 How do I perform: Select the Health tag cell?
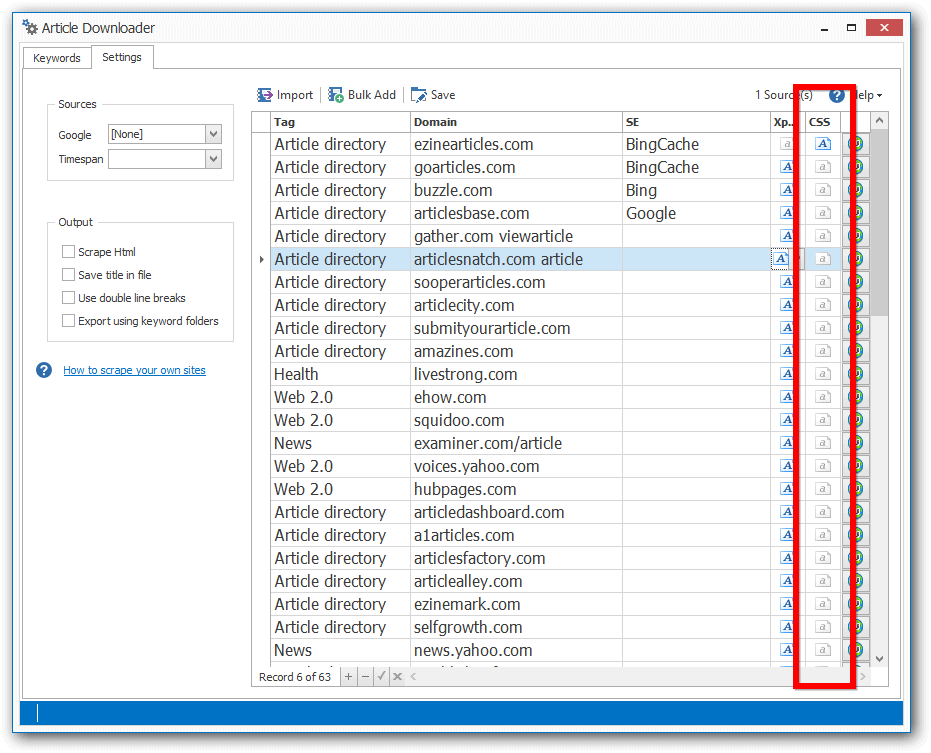[x=340, y=374]
